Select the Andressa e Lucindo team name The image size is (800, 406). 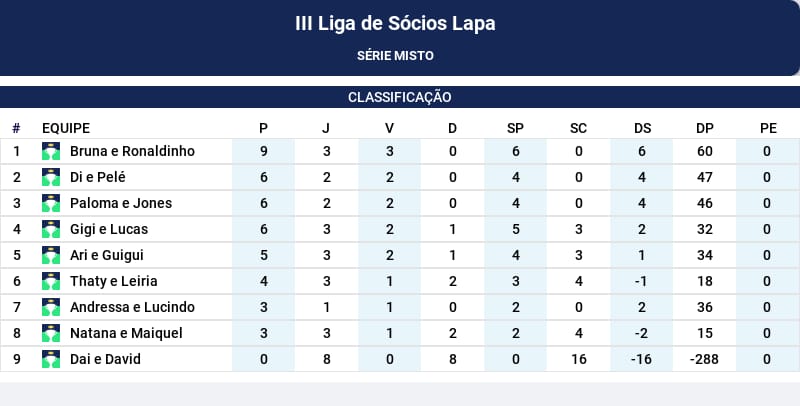(x=132, y=307)
